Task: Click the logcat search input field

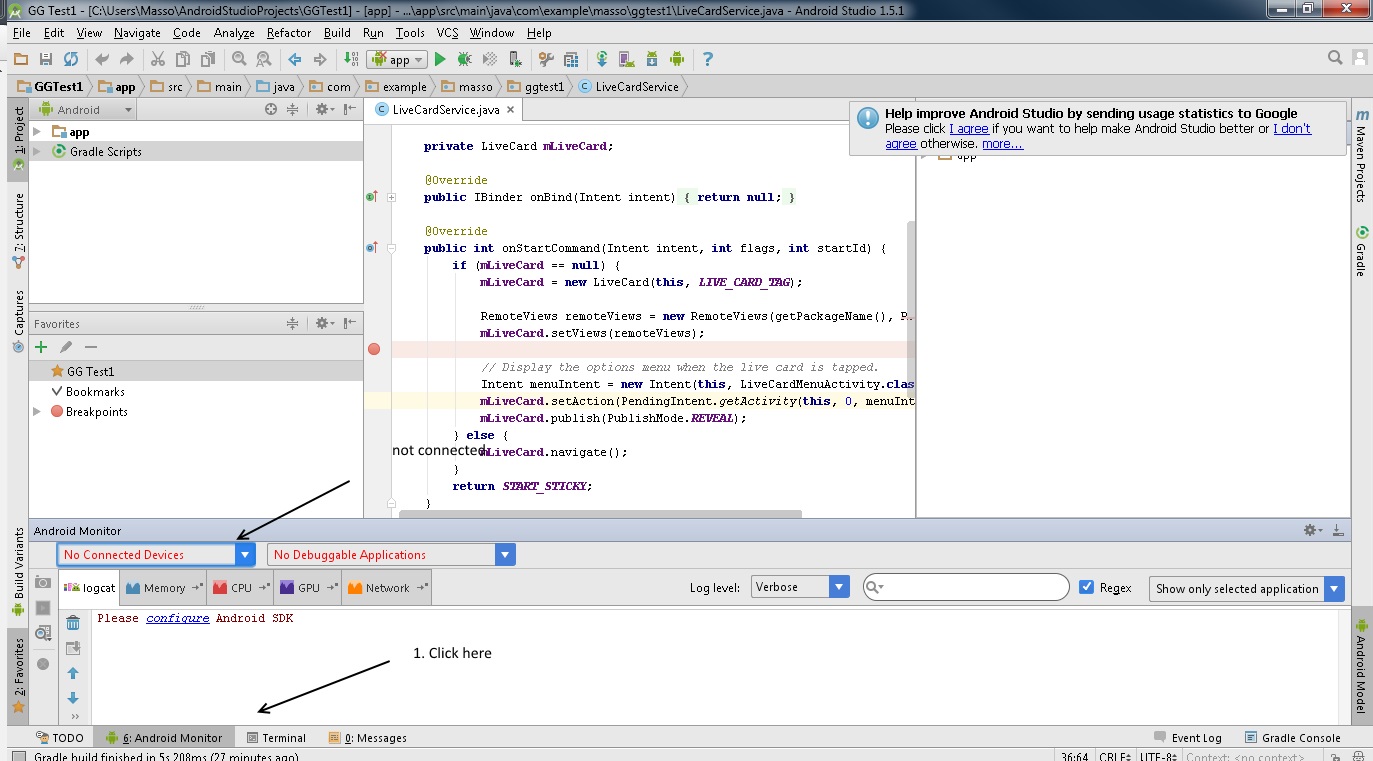Action: [966, 587]
